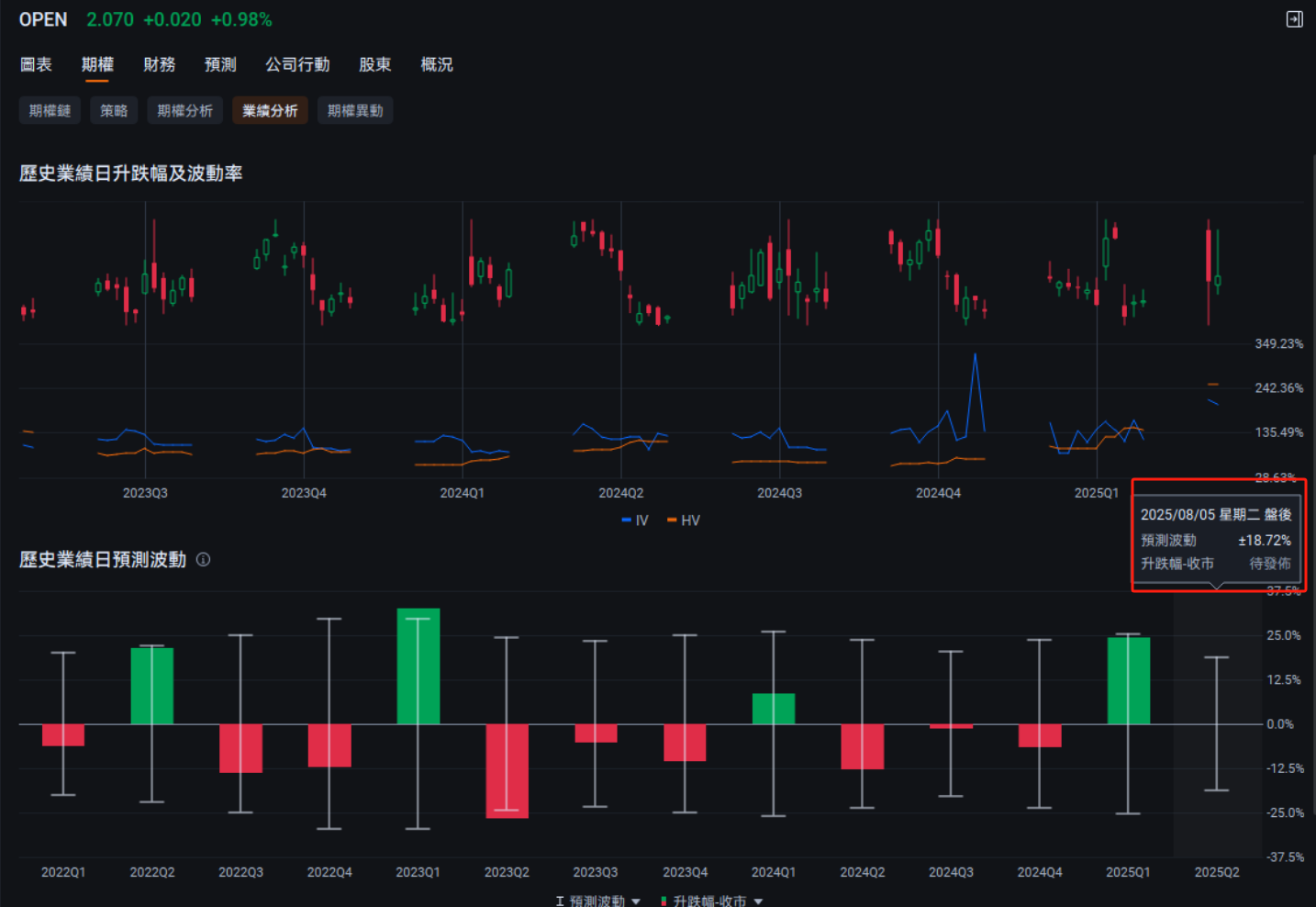Open the 財務 tab
Screen dimensions: 1316x907
(159, 64)
